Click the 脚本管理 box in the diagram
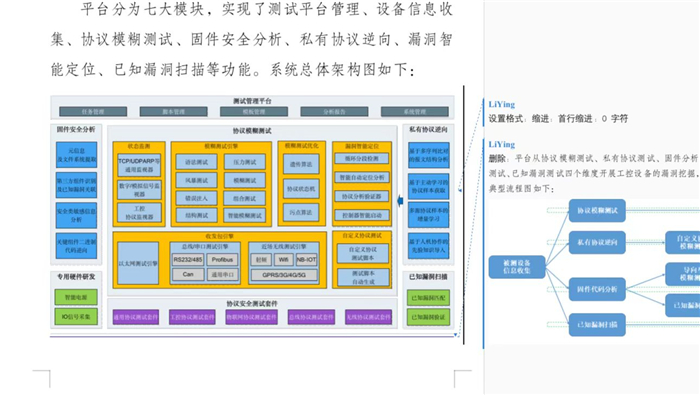700x395 pixels. point(174,112)
